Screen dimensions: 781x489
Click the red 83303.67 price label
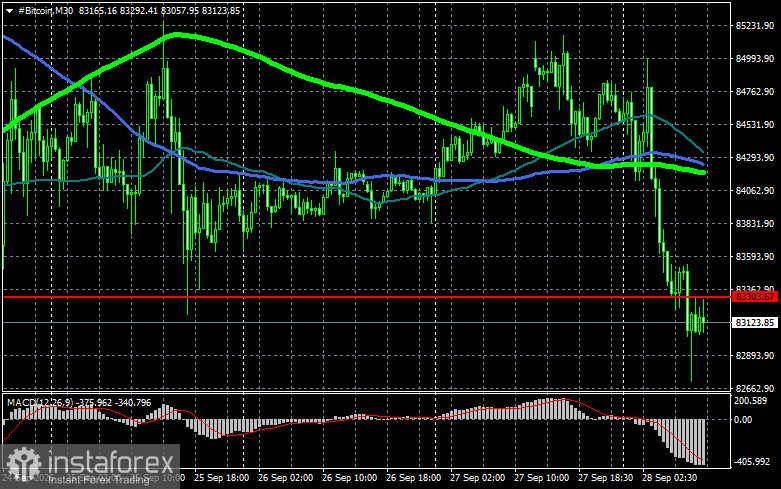coord(755,297)
